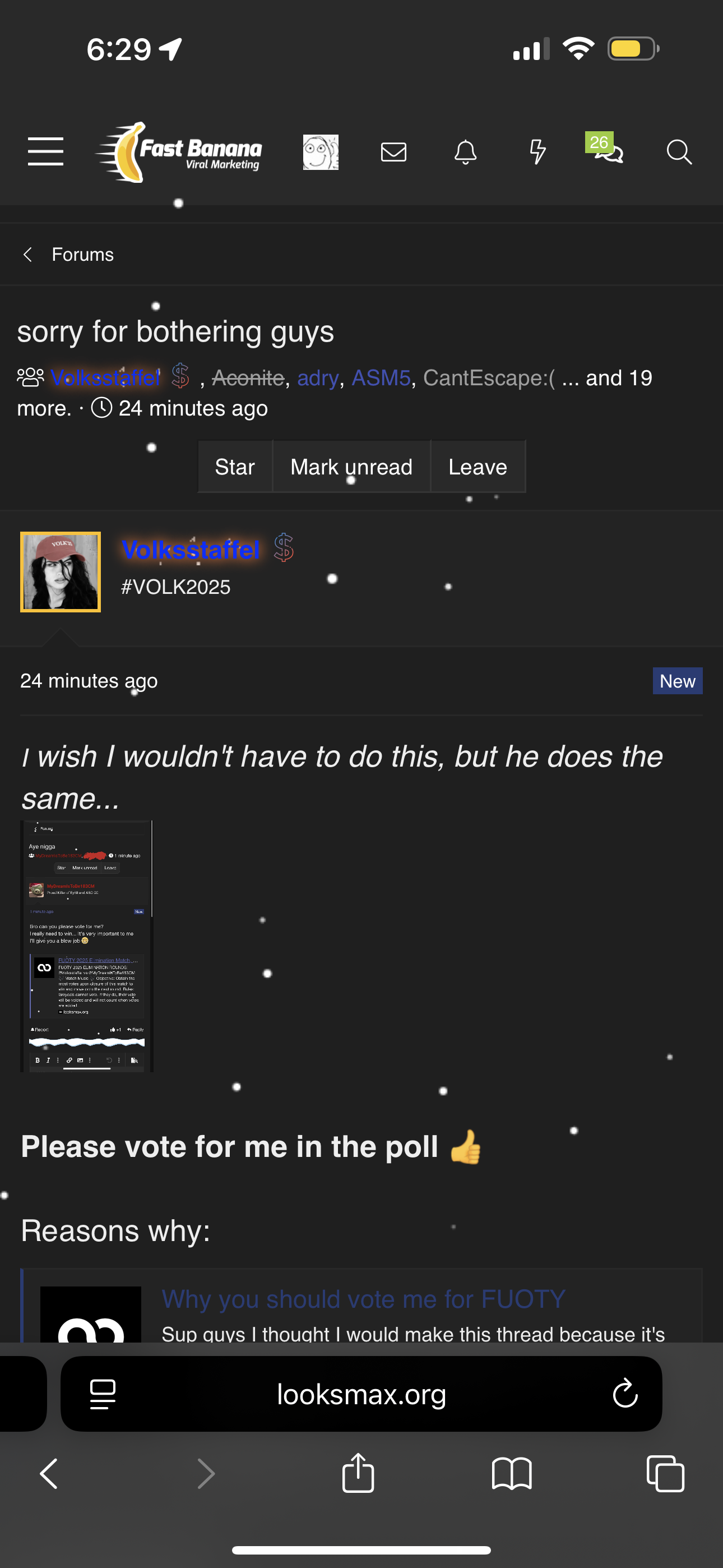Enlarge the attached screenshot thumbnail
The height and width of the screenshot is (1568, 723).
coord(86,946)
